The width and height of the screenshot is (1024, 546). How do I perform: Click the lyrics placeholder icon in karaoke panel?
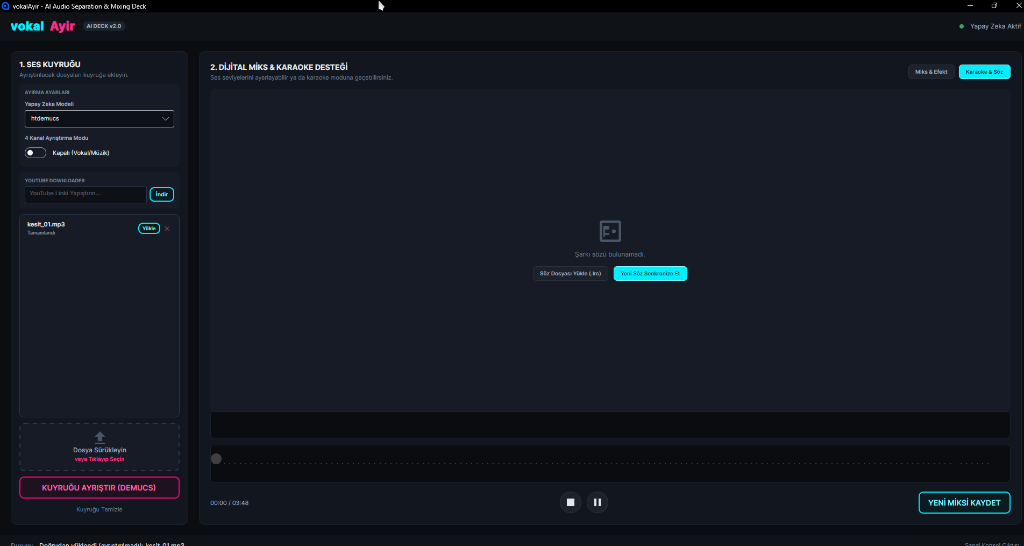(x=610, y=231)
